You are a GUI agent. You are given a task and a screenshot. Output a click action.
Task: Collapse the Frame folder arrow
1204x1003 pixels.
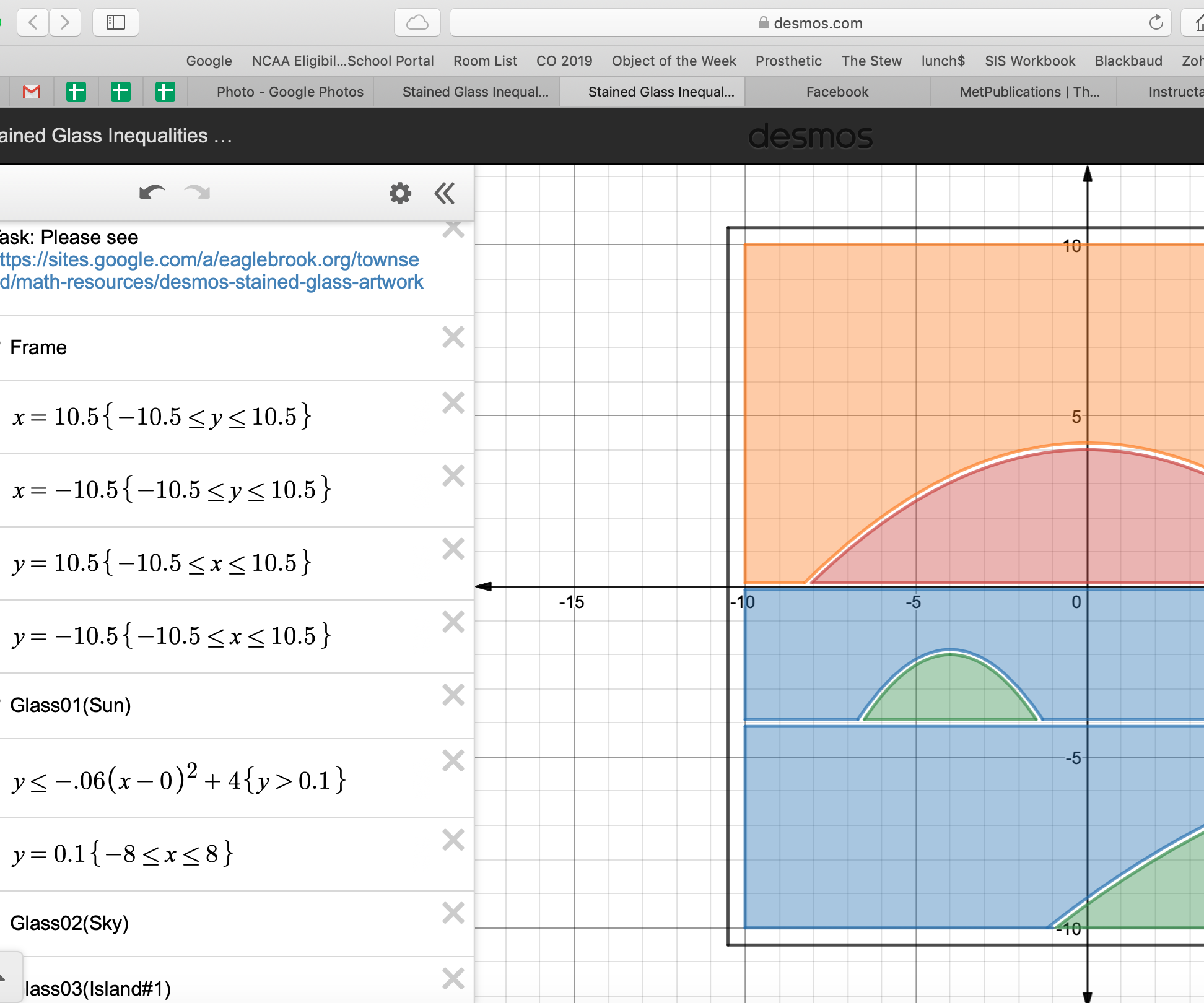click(2, 342)
